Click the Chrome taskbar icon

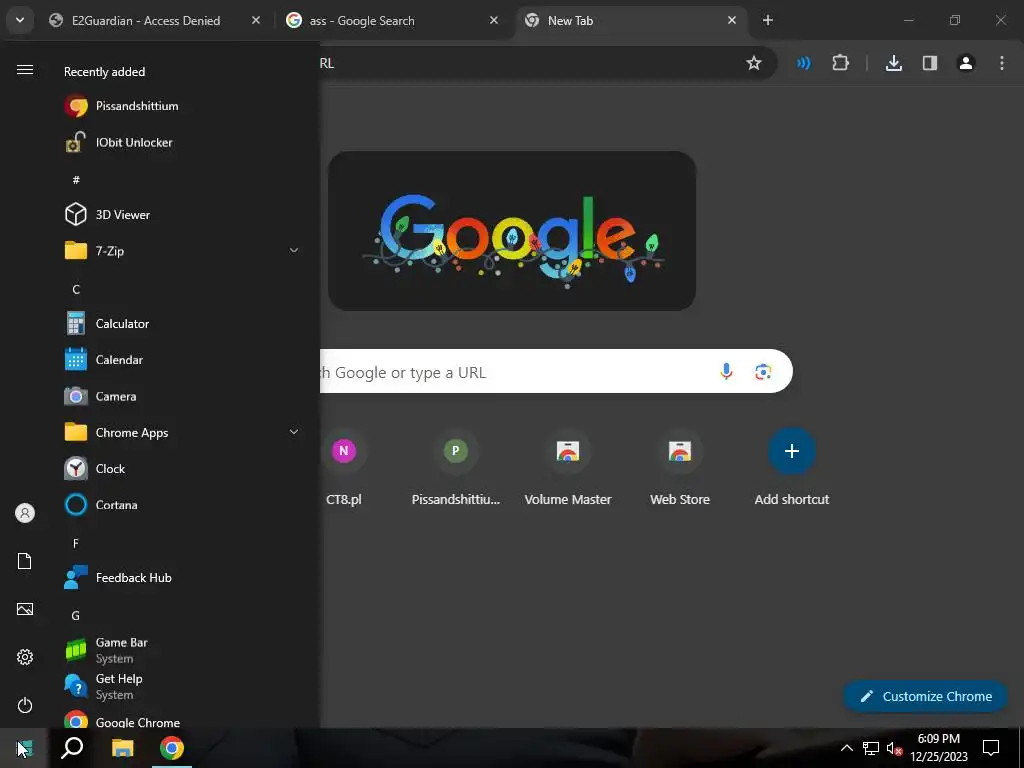point(172,748)
